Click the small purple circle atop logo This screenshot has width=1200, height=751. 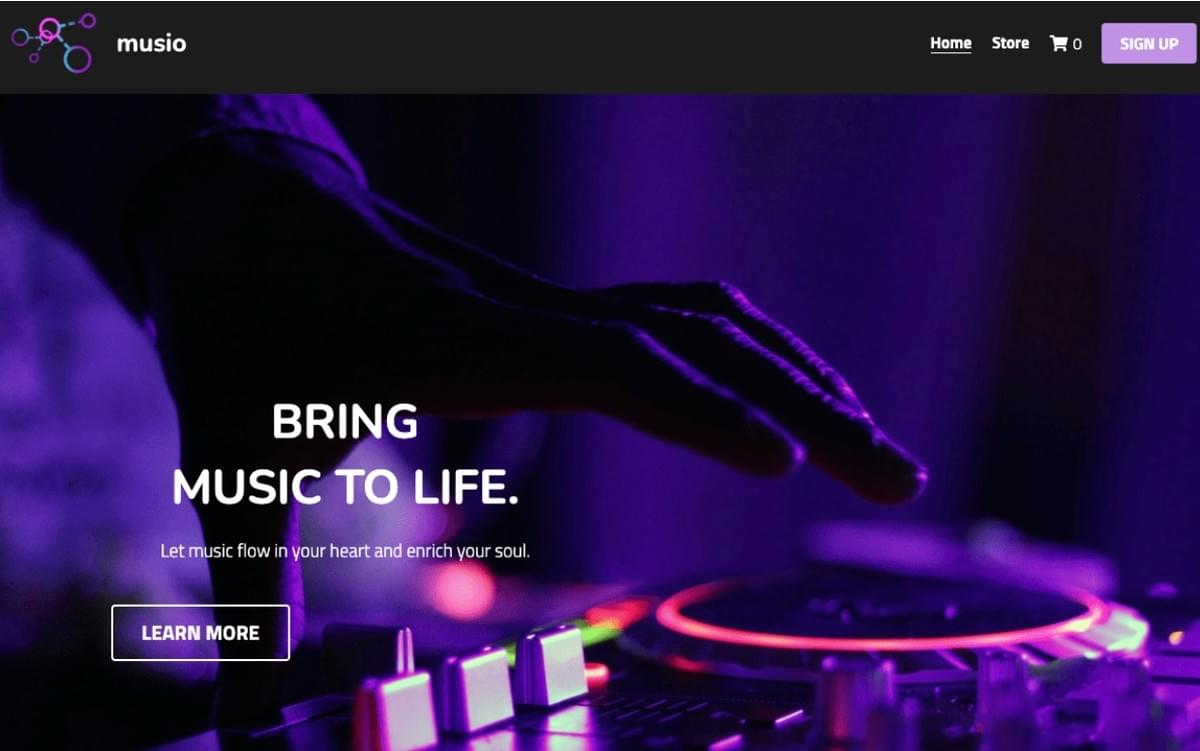(x=88, y=20)
